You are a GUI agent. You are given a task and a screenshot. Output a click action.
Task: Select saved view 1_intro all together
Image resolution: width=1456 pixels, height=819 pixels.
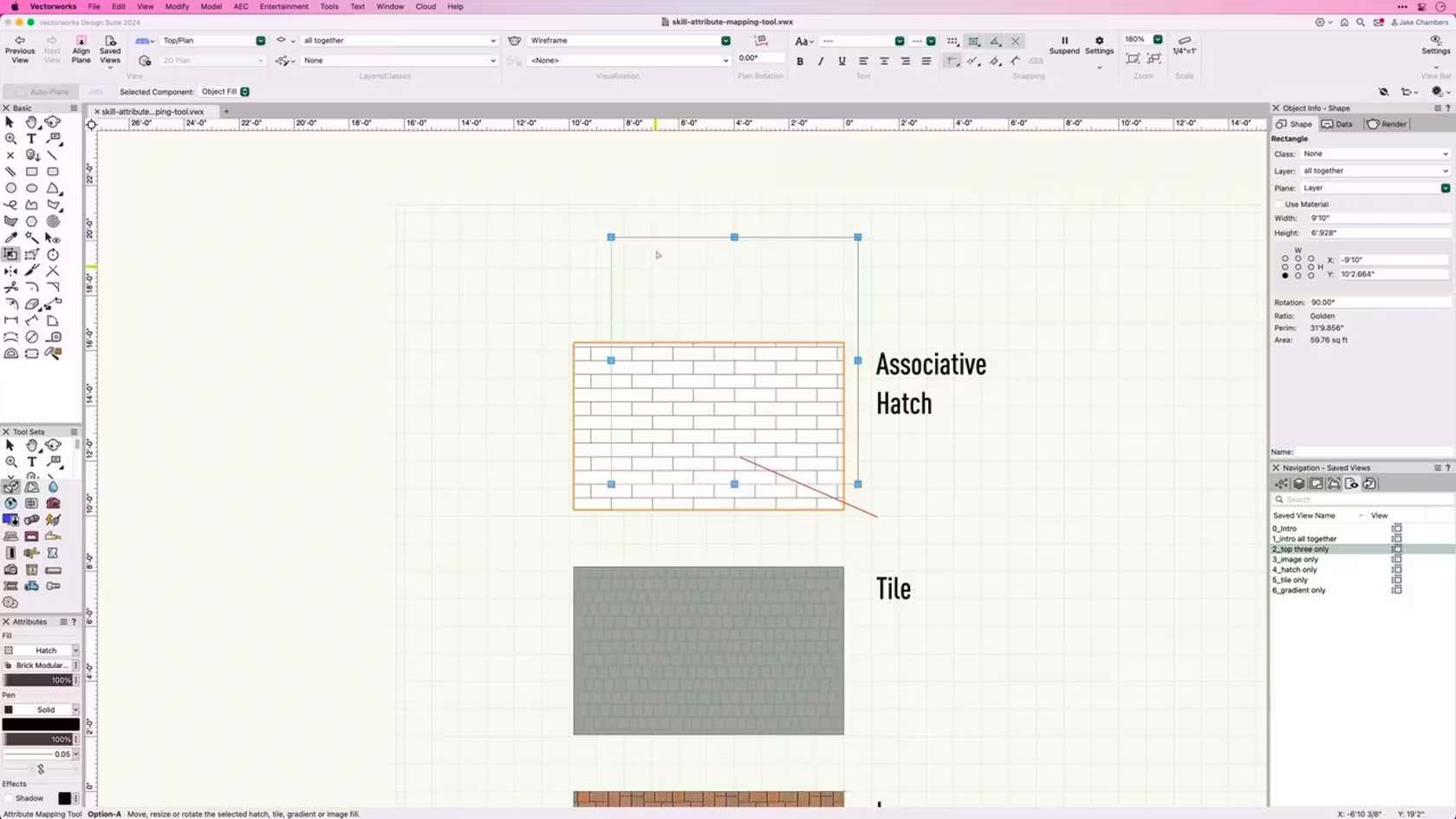tap(1304, 539)
